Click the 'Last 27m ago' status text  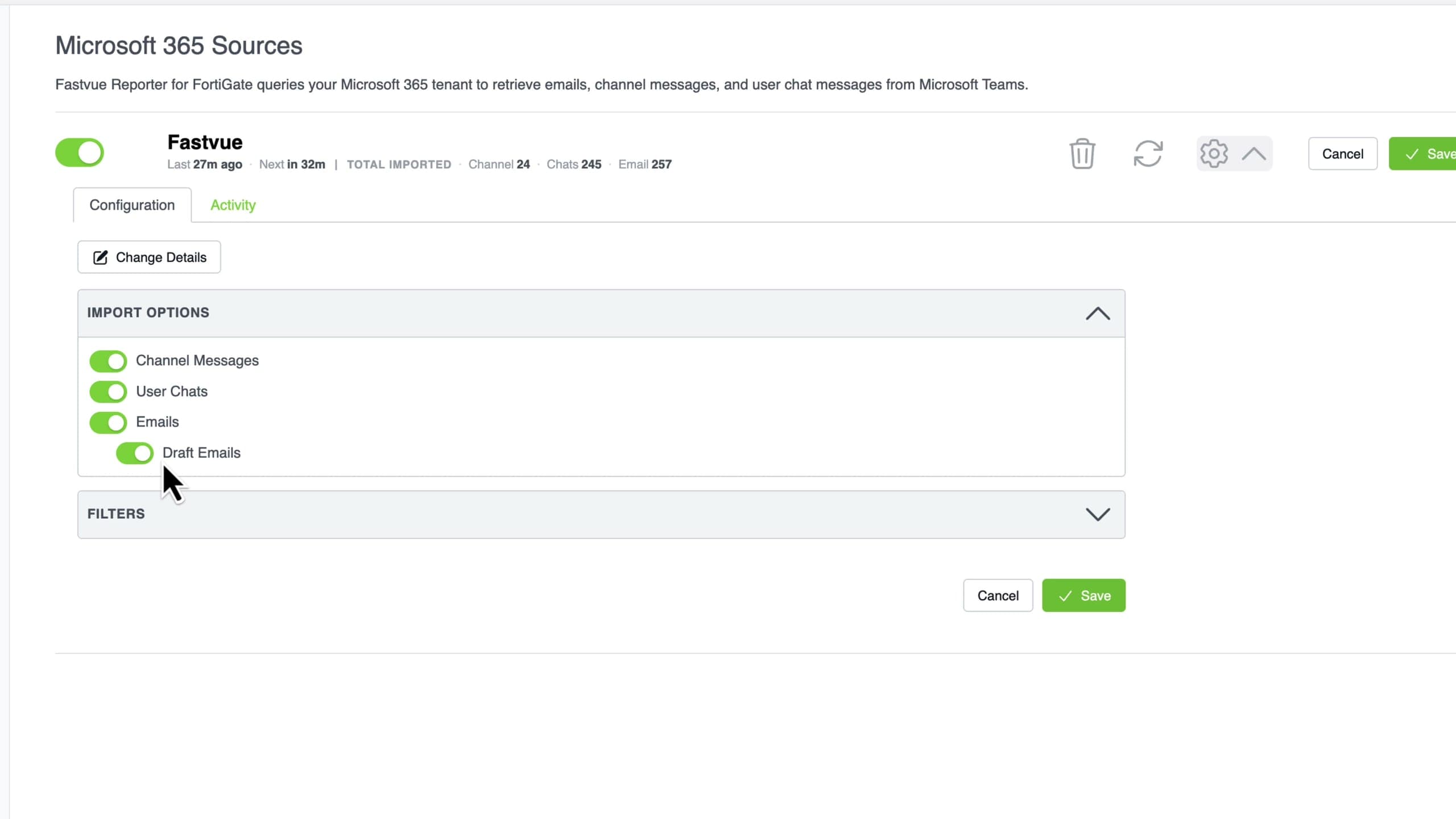[x=205, y=164]
